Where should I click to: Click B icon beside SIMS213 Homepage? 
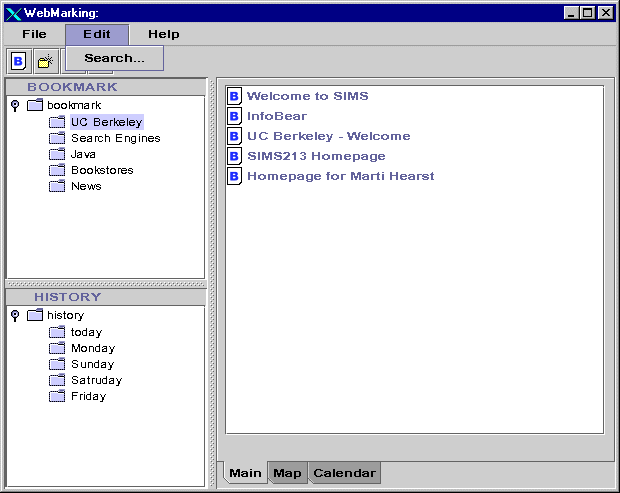point(234,156)
